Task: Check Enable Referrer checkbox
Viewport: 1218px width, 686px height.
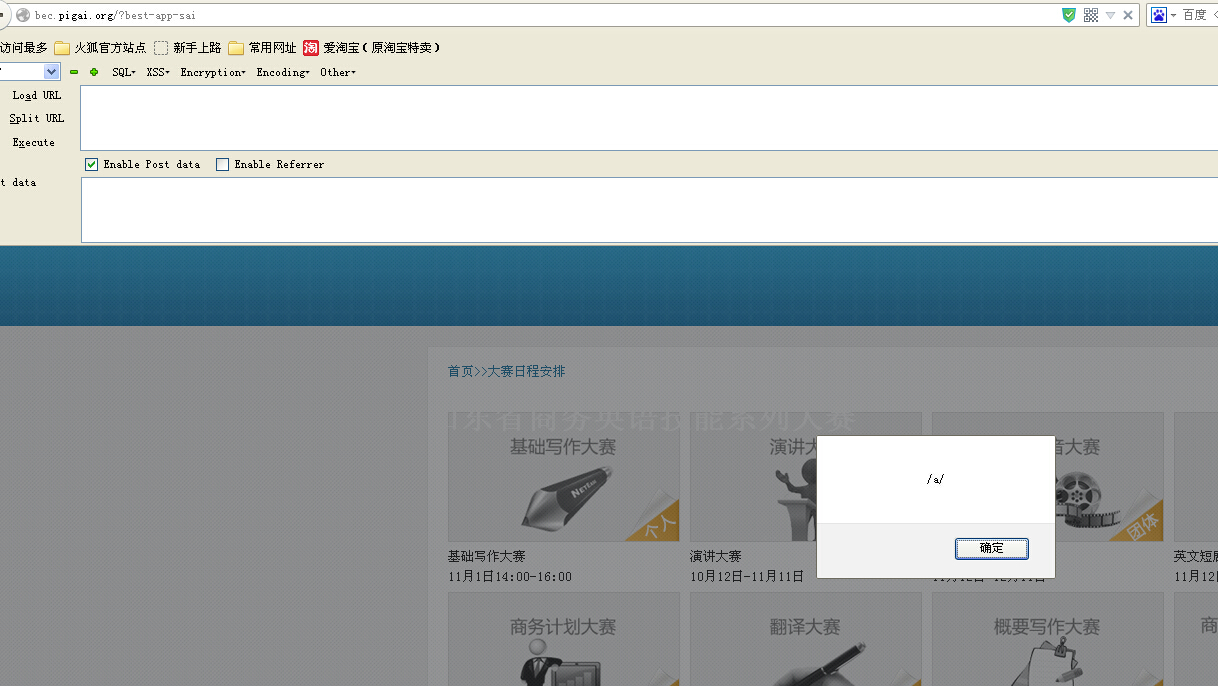Action: (x=223, y=164)
